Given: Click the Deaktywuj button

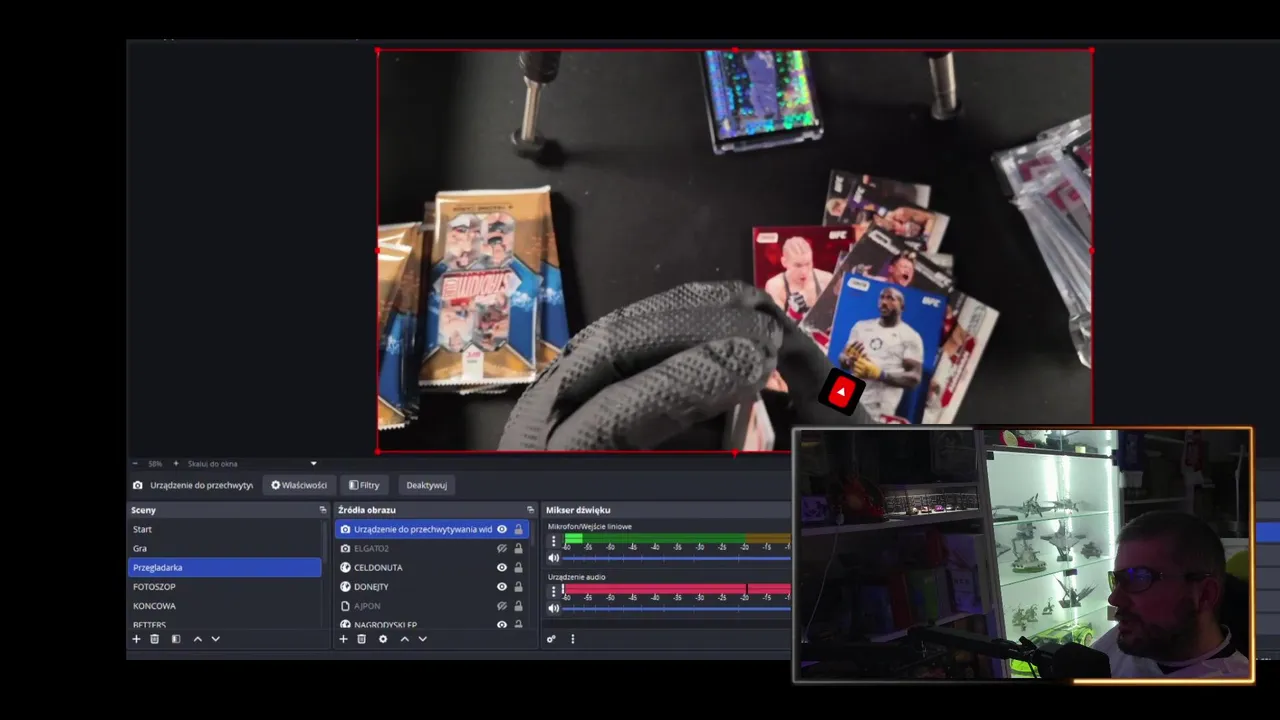Looking at the screenshot, I should click(427, 485).
